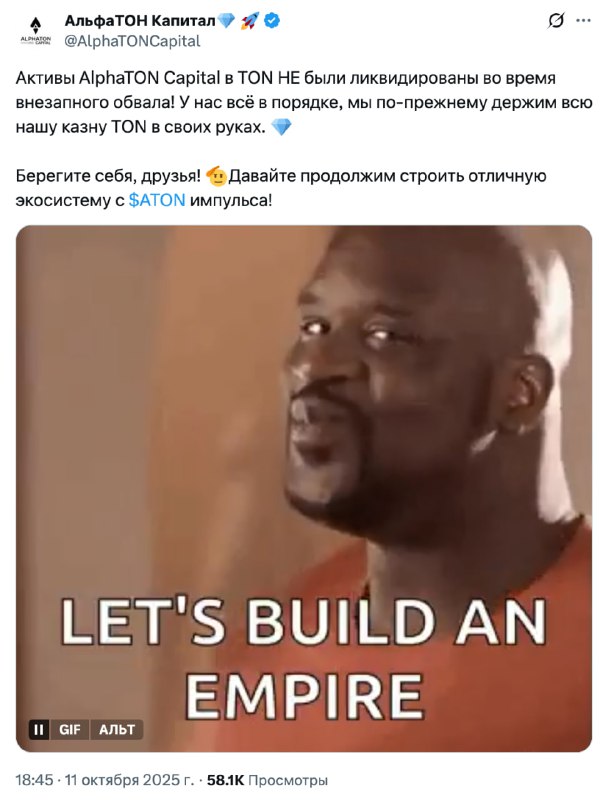Screen dimensions: 600x800
Task: Click the blue verified checkmark badge
Action: pyautogui.click(x=272, y=21)
